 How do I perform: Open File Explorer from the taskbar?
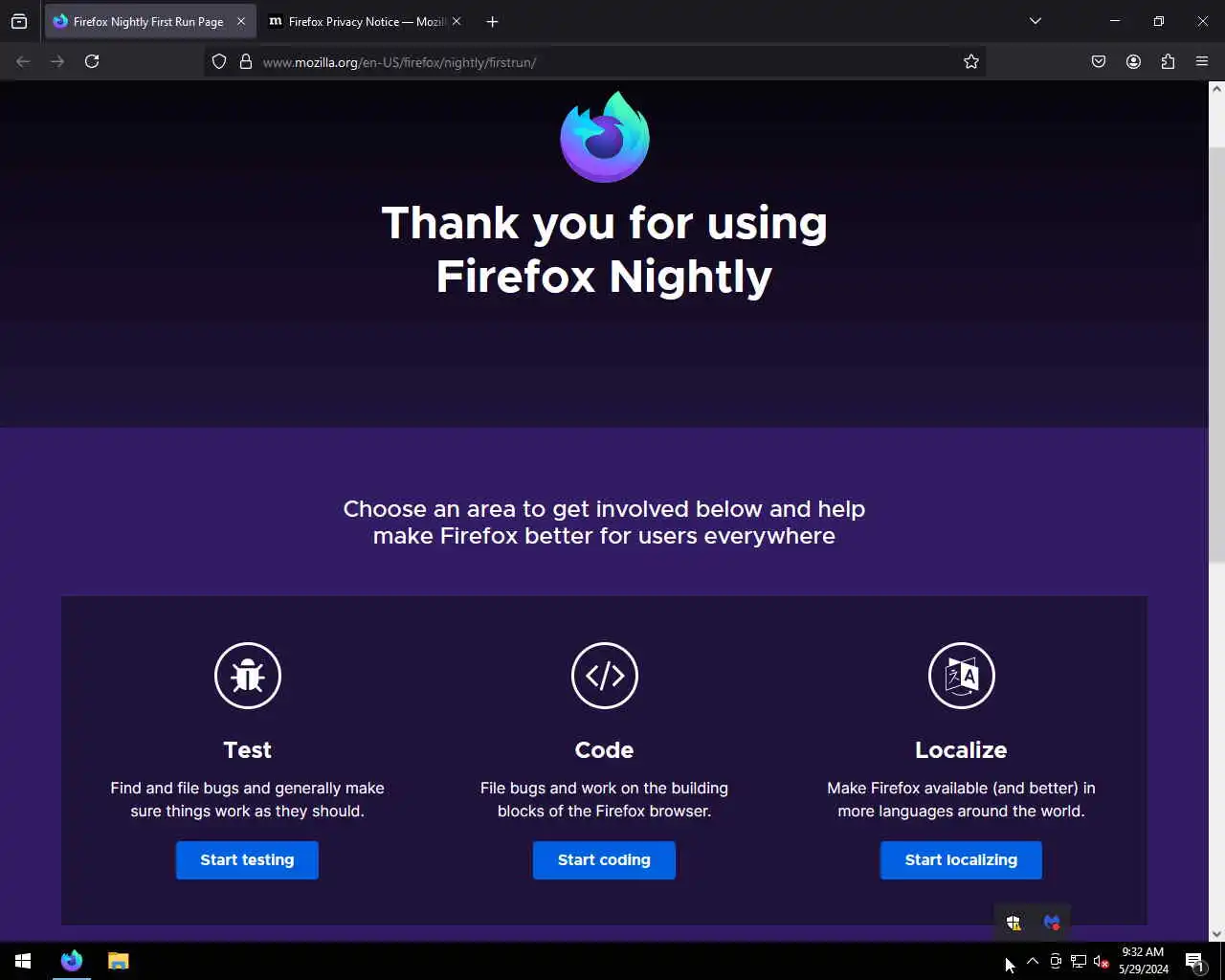coord(118,961)
